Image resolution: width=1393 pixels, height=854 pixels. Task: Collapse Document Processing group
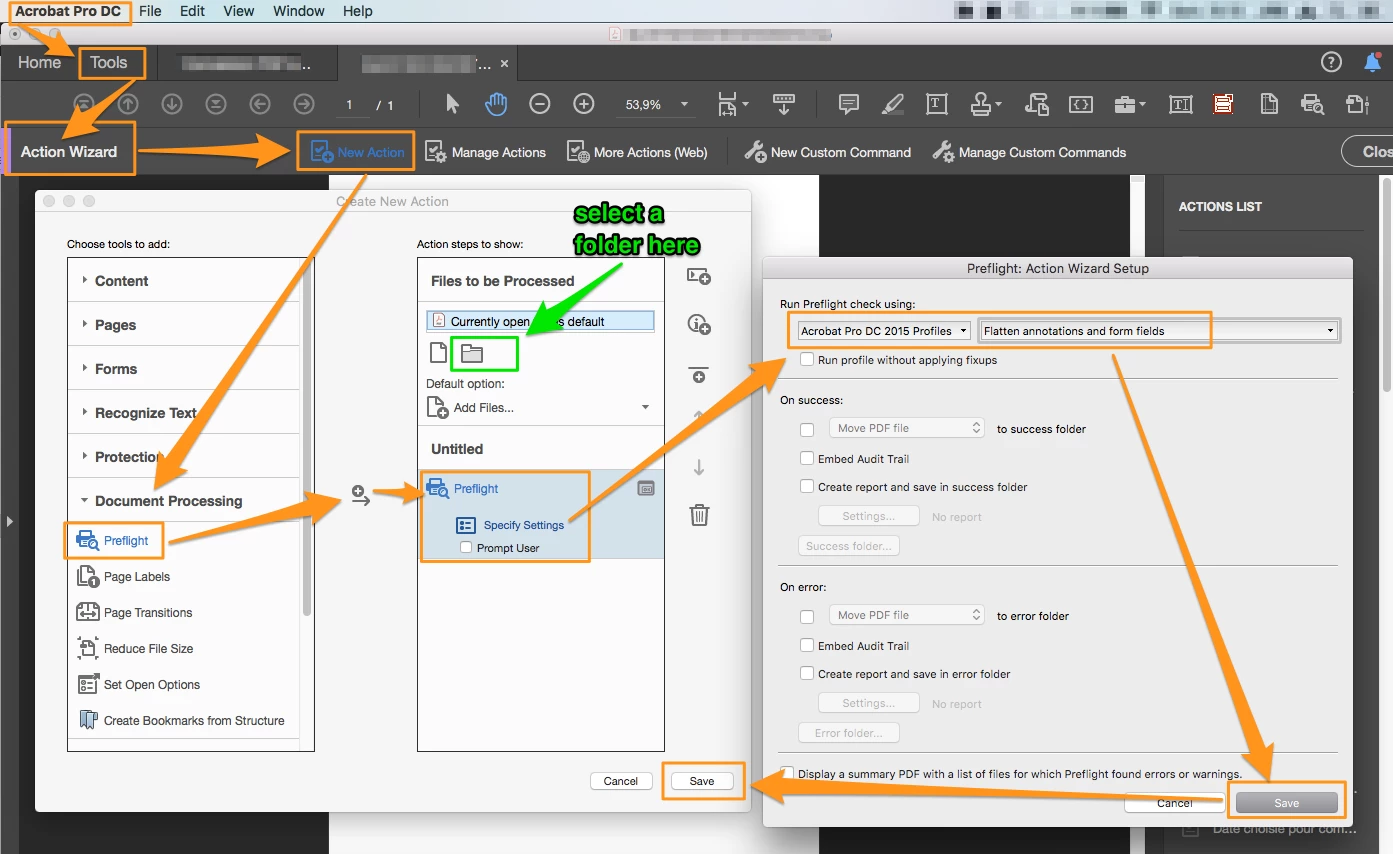(x=84, y=501)
